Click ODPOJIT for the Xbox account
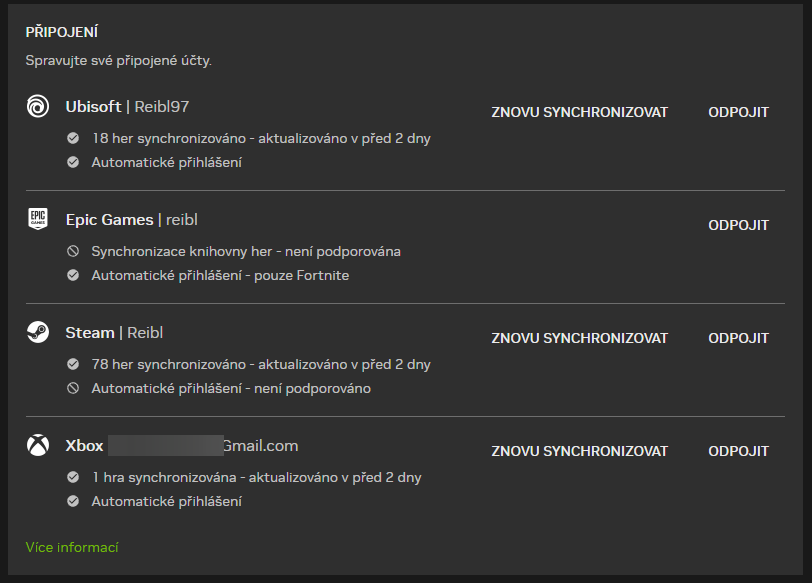The width and height of the screenshot is (812, 583). (x=738, y=451)
